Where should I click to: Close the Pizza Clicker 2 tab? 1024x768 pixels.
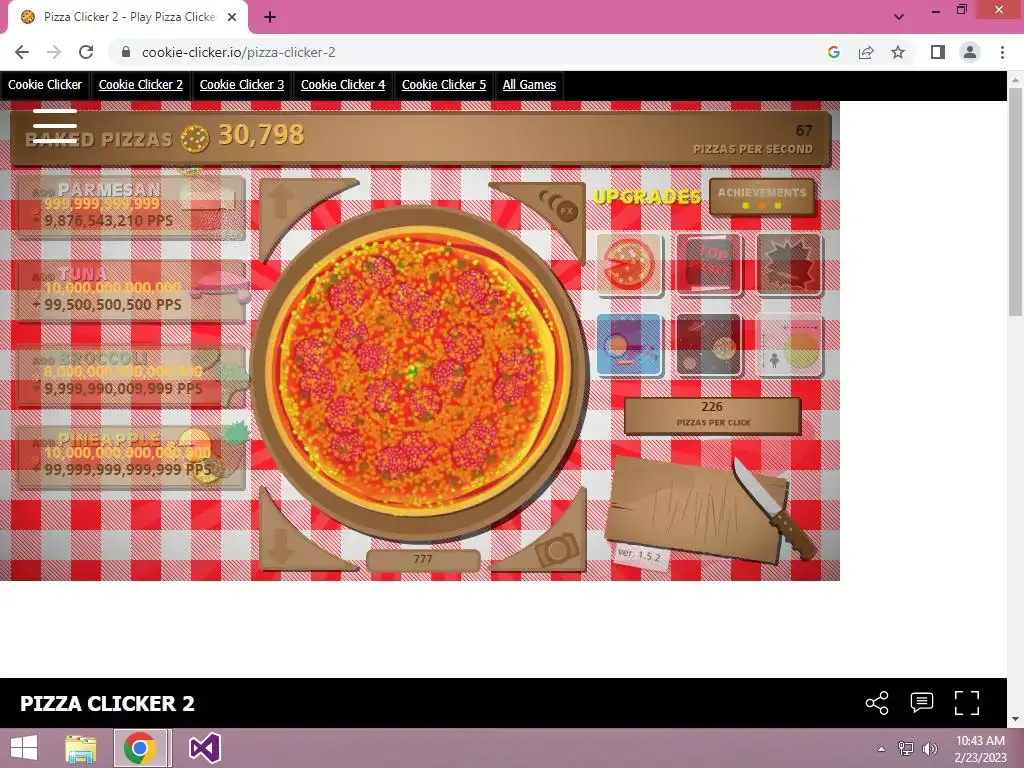[232, 17]
